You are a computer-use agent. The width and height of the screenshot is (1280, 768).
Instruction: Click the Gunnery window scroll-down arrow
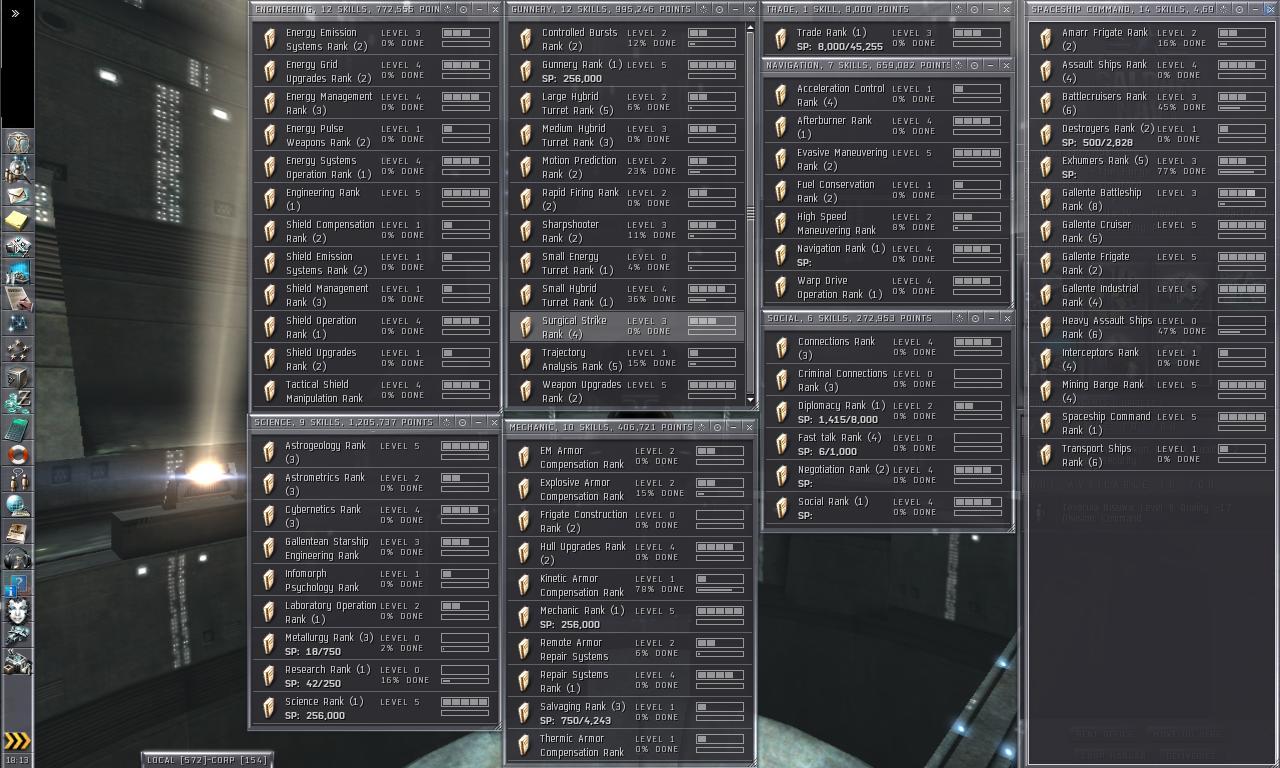coord(751,399)
